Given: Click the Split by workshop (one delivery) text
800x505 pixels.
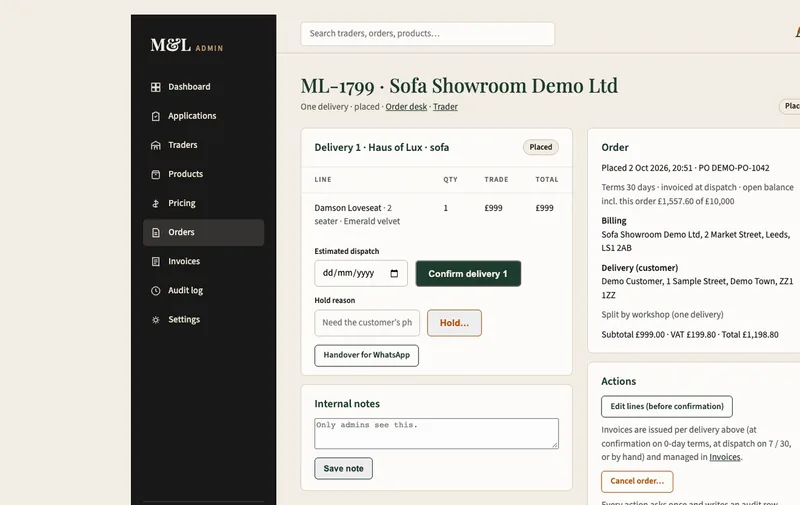Looking at the screenshot, I should click(662, 315).
